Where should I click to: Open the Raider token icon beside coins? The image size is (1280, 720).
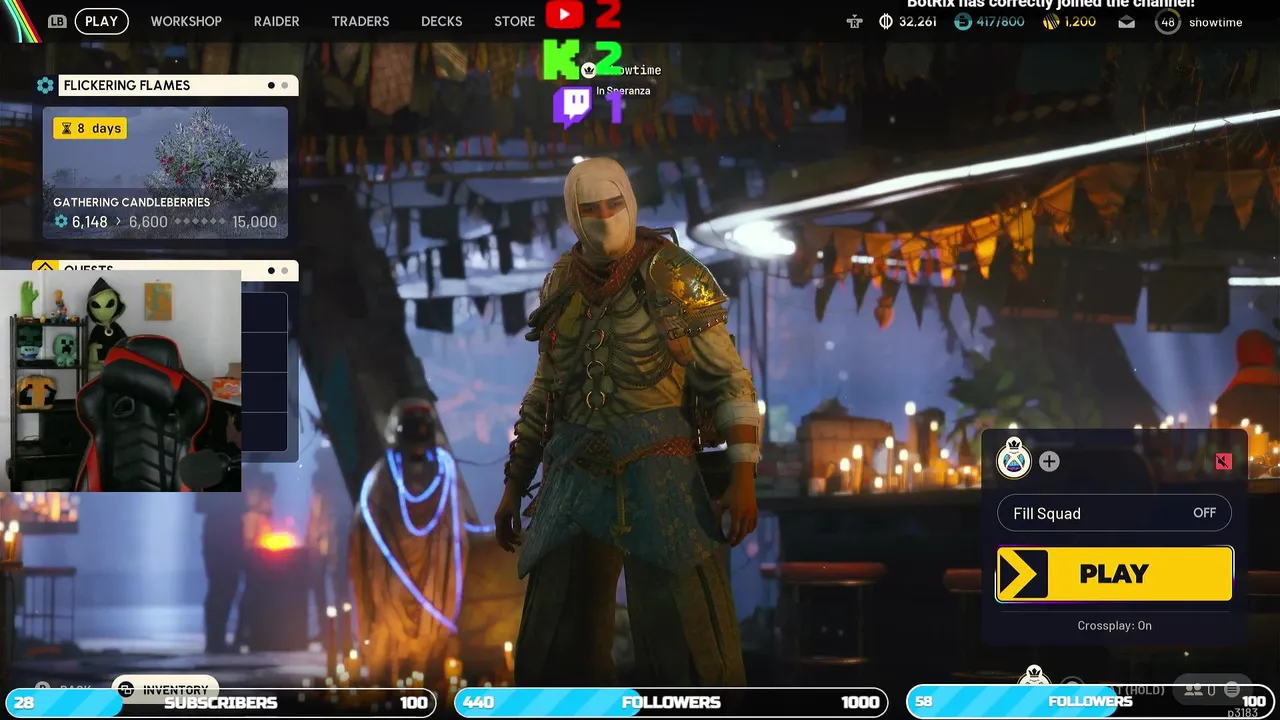[854, 21]
